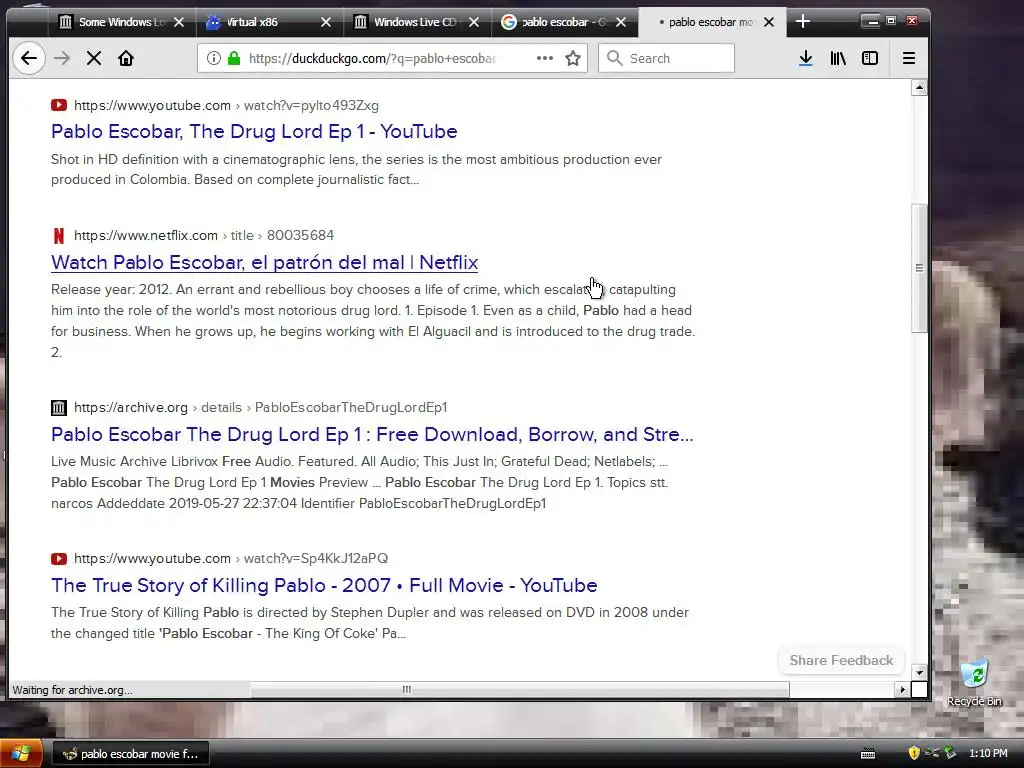Viewport: 1024px width, 768px height.
Task: Click the youtube.com watch?v=Sp4KkJ12aPQ URL
Action: pyautogui.click(x=231, y=558)
